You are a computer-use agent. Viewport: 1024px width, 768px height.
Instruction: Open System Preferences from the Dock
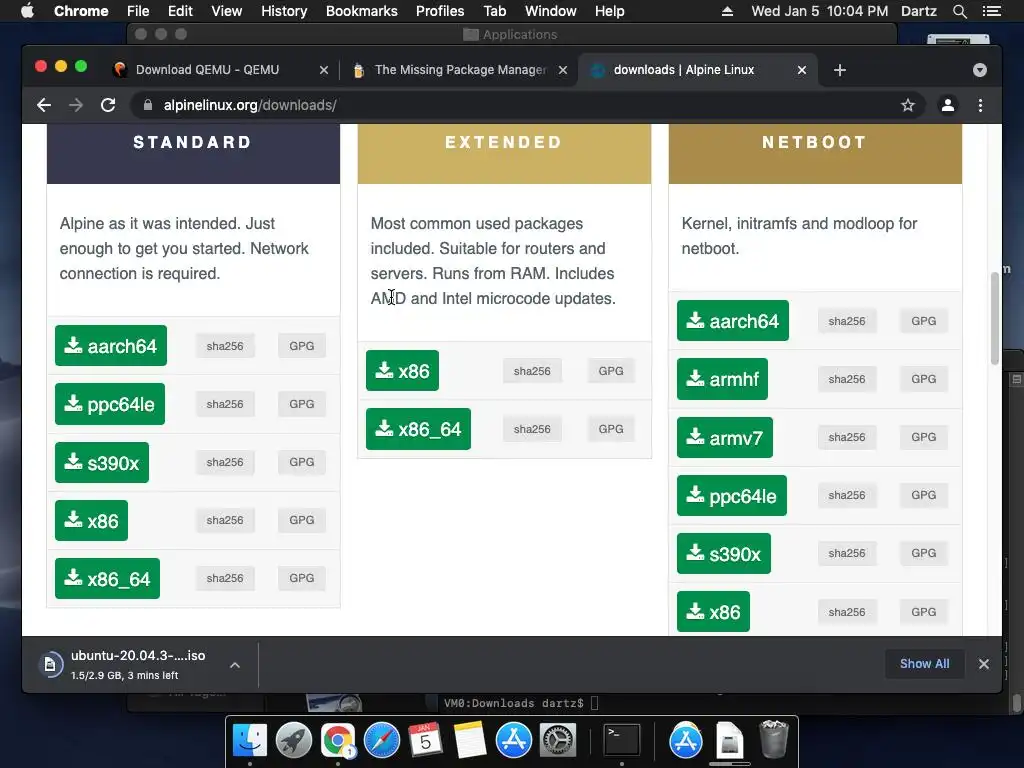(557, 741)
